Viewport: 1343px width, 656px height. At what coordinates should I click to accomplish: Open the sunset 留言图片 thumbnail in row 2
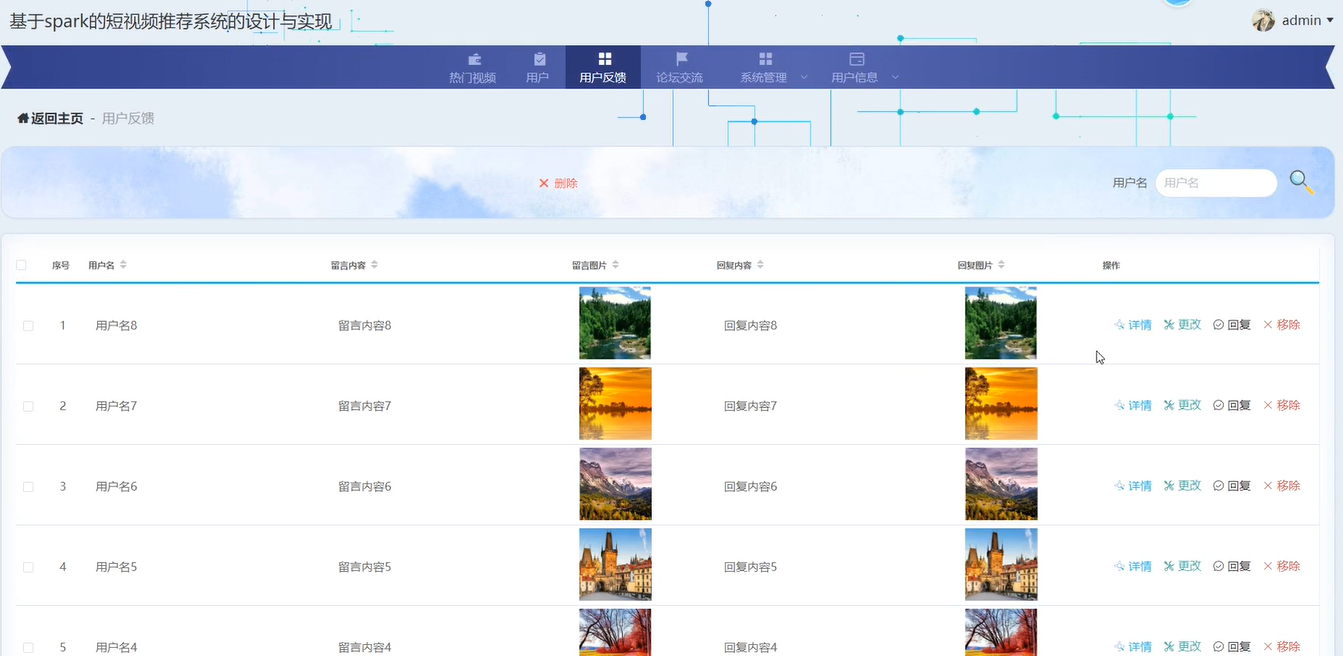(x=615, y=404)
